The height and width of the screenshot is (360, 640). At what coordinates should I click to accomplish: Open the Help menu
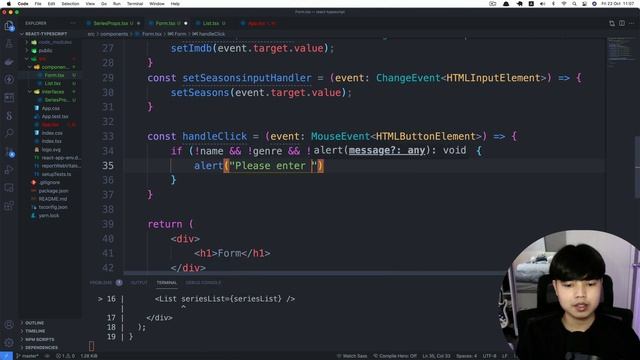[x=175, y=4]
